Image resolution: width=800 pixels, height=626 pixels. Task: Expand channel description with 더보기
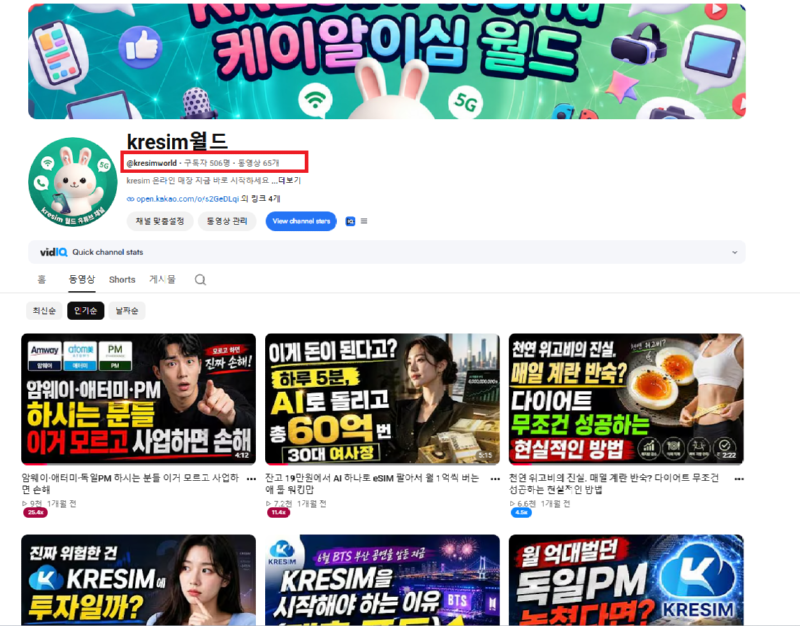(289, 181)
